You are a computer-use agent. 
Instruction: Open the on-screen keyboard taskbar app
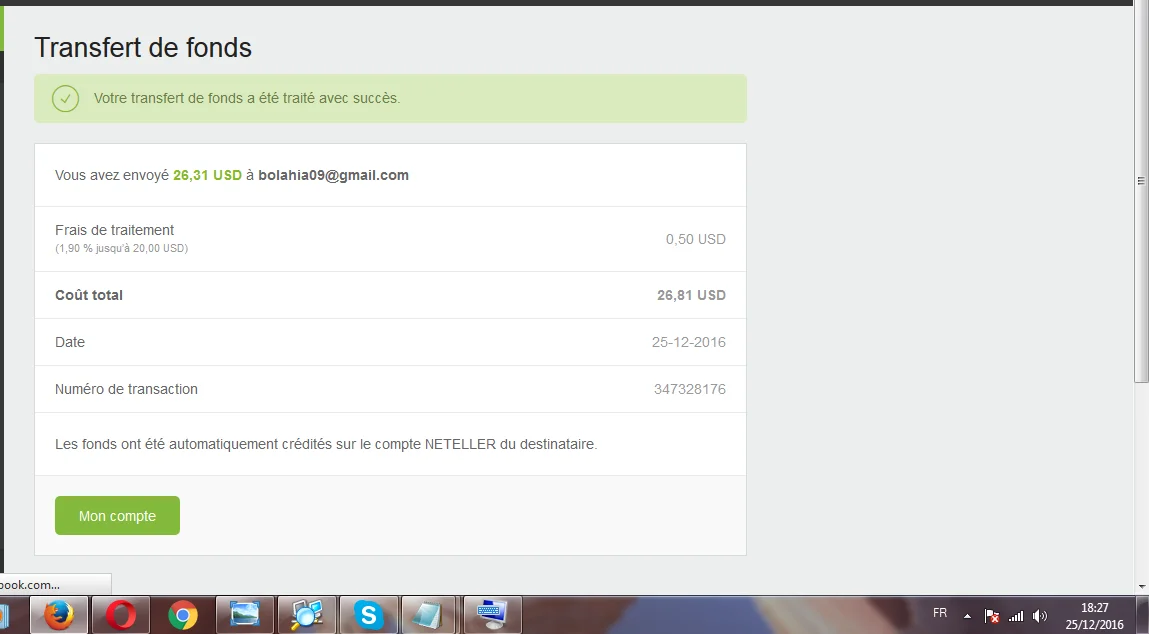point(491,615)
